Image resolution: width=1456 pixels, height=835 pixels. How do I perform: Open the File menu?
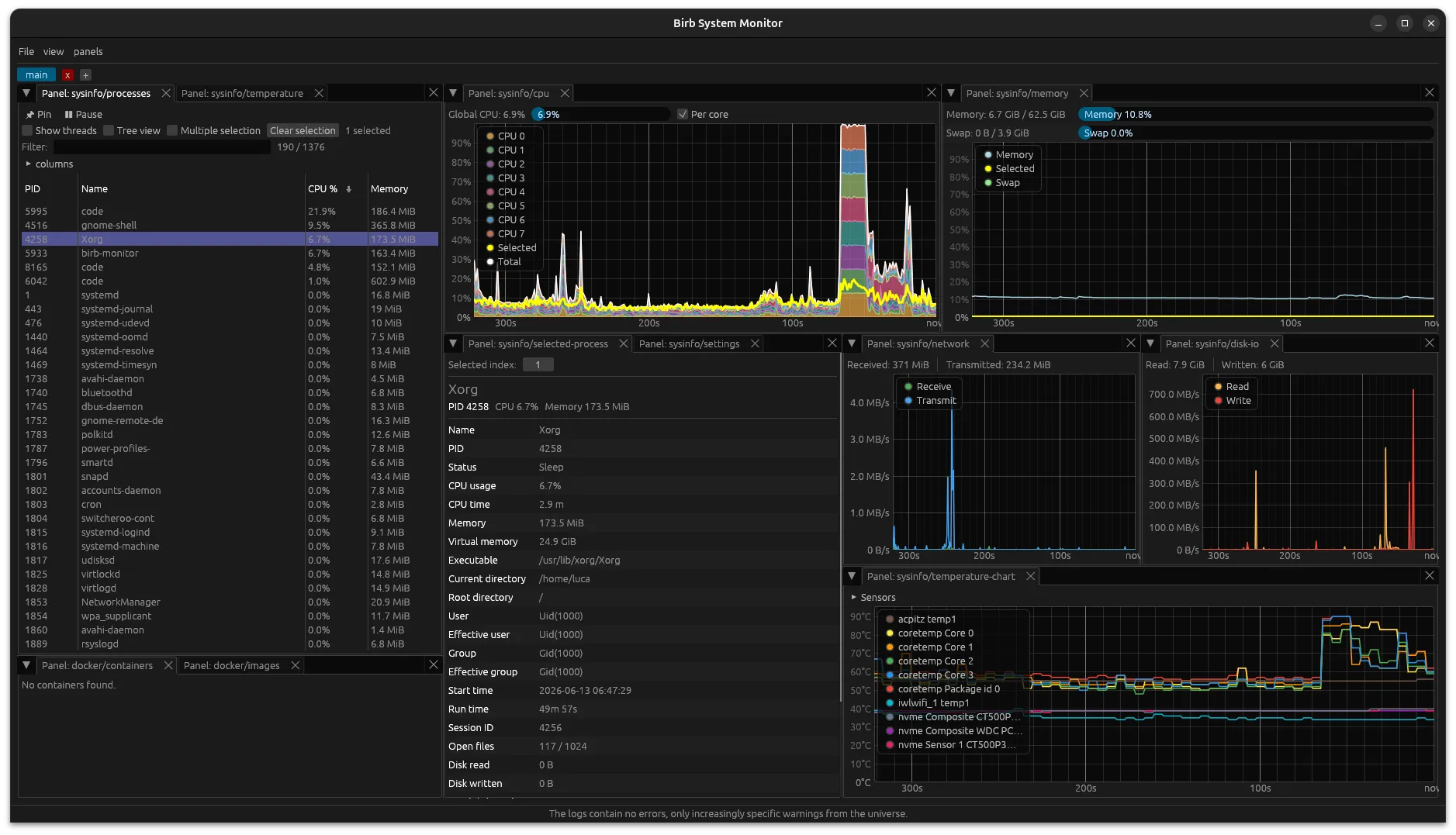26,51
